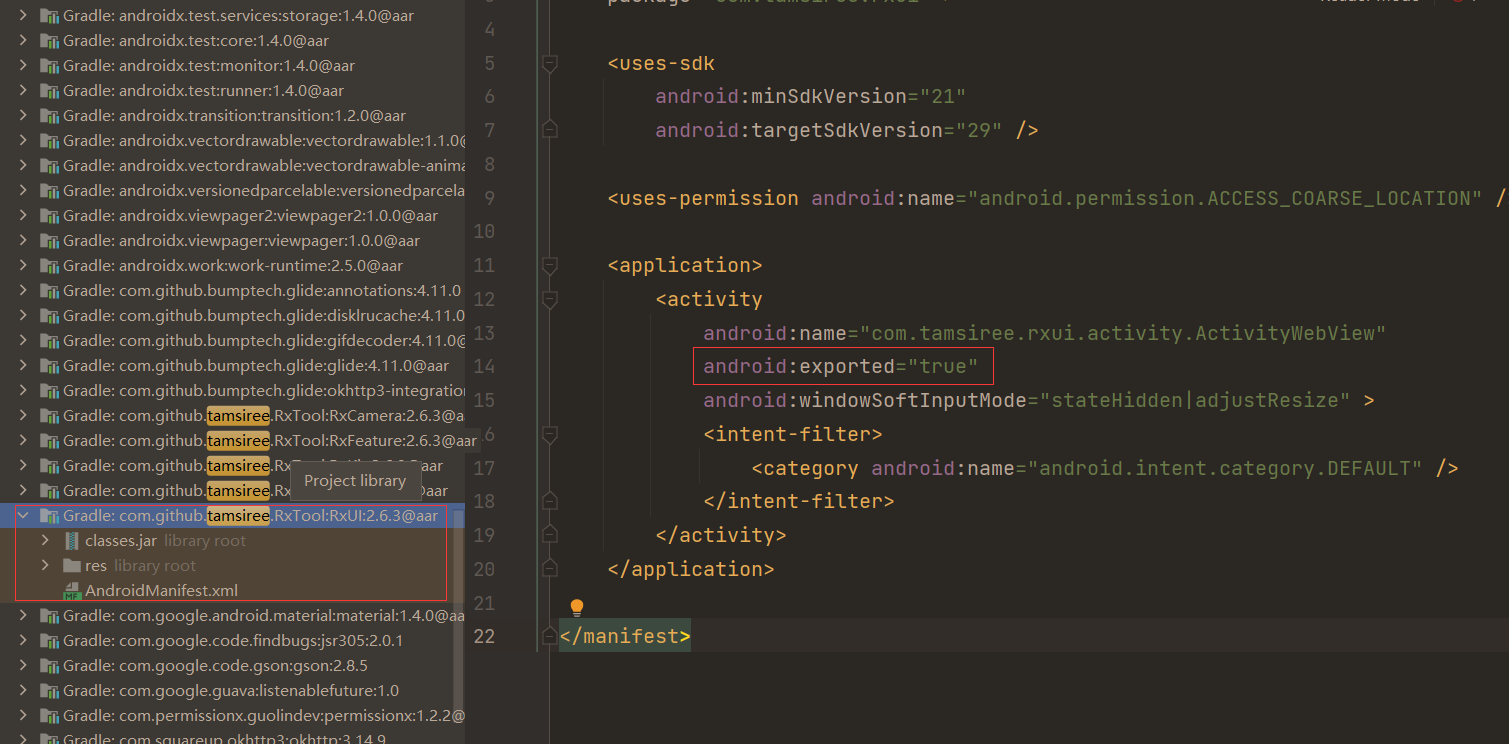This screenshot has height=744, width=1509.
Task: Click the res folder icon
Action: tap(71, 566)
